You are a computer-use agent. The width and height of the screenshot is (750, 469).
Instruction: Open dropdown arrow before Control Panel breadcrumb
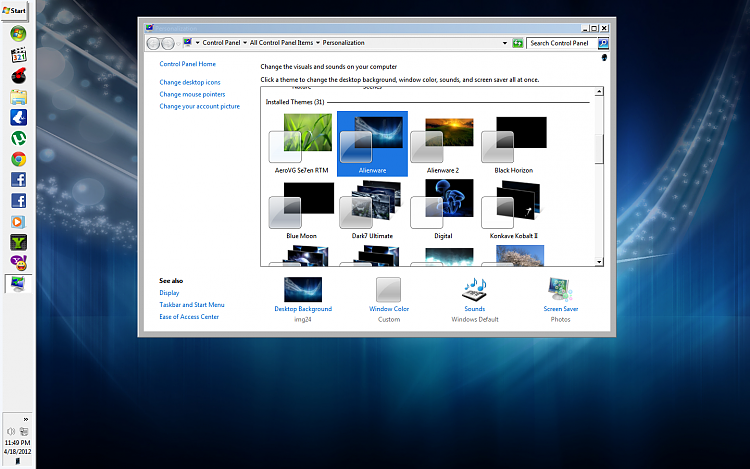(197, 43)
